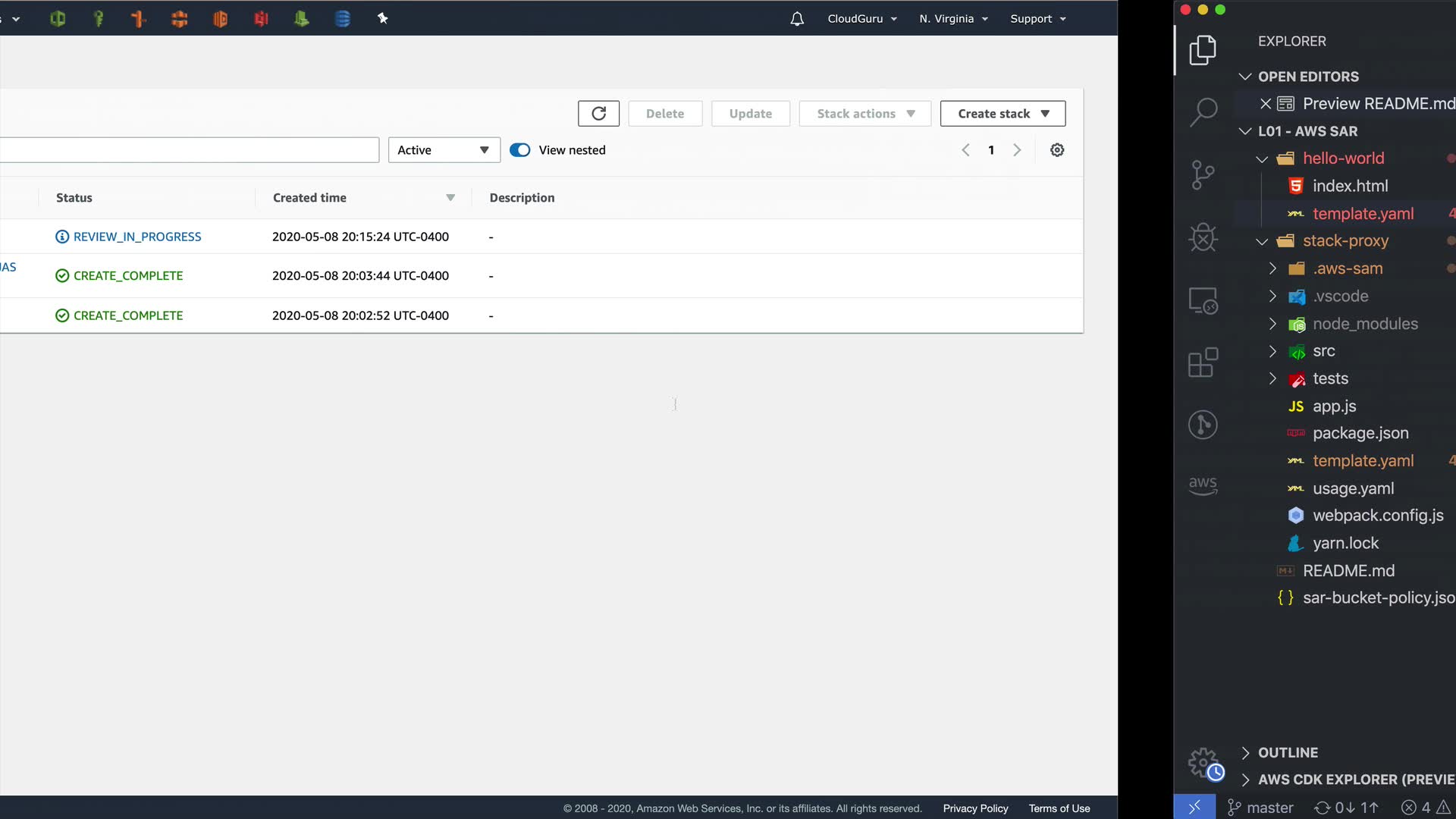1456x819 pixels.
Task: Toggle the View nested switch
Action: 520,150
